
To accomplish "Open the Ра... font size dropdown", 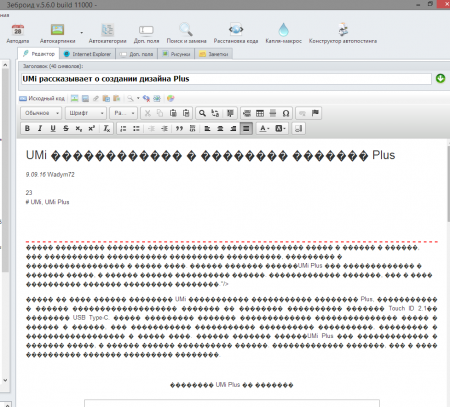I will coord(124,113).
